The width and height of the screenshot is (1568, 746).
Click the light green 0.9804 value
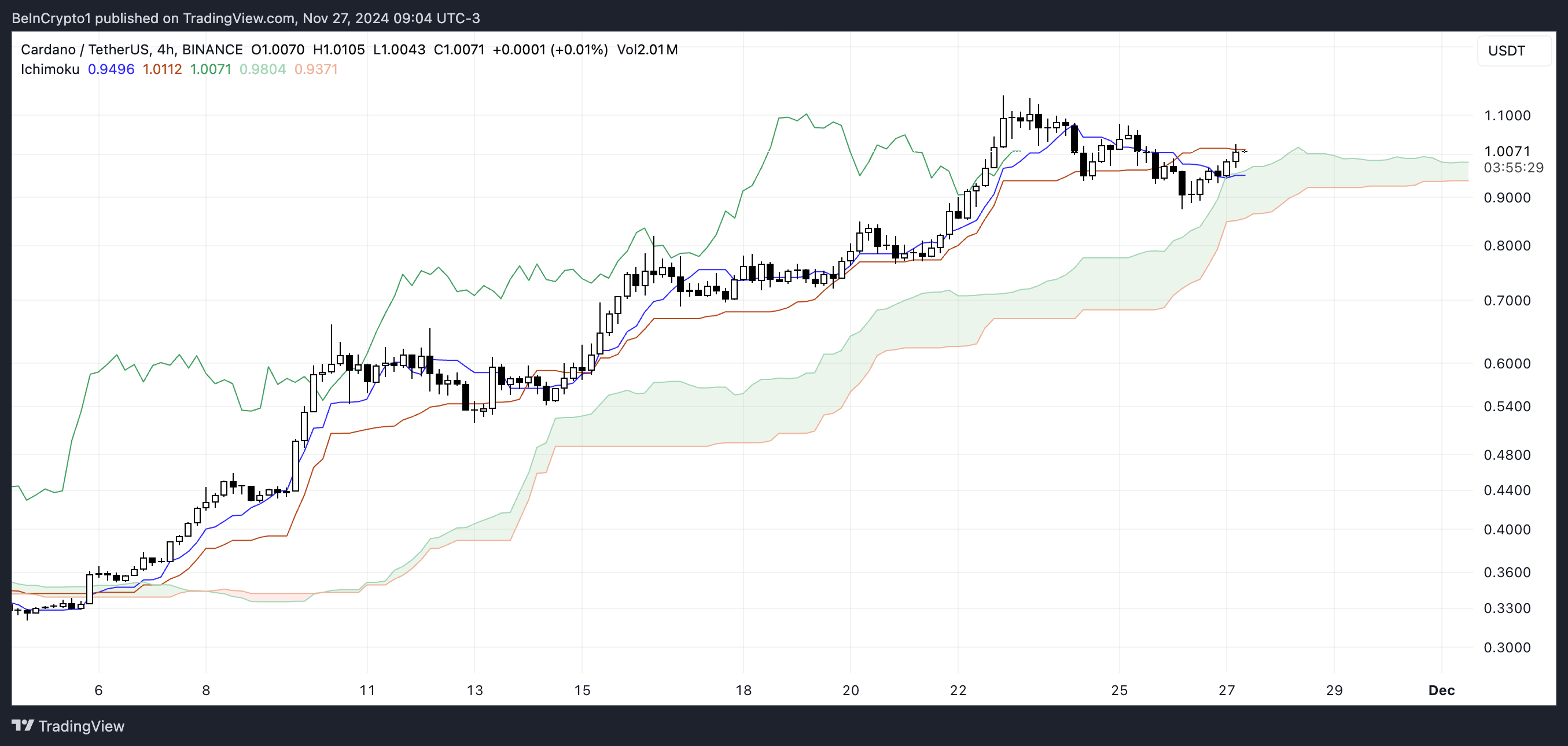tap(262, 69)
